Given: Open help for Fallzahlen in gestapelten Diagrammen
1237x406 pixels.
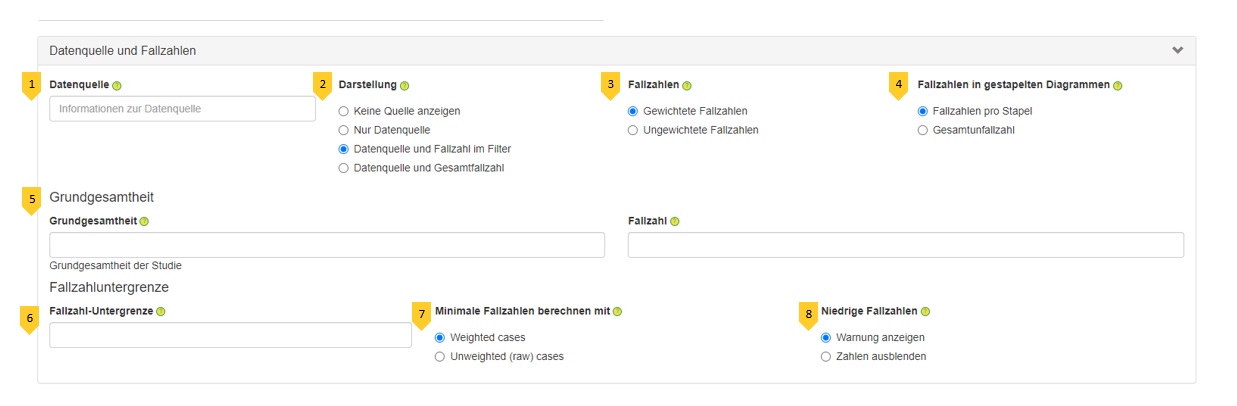Looking at the screenshot, I should (x=1117, y=86).
